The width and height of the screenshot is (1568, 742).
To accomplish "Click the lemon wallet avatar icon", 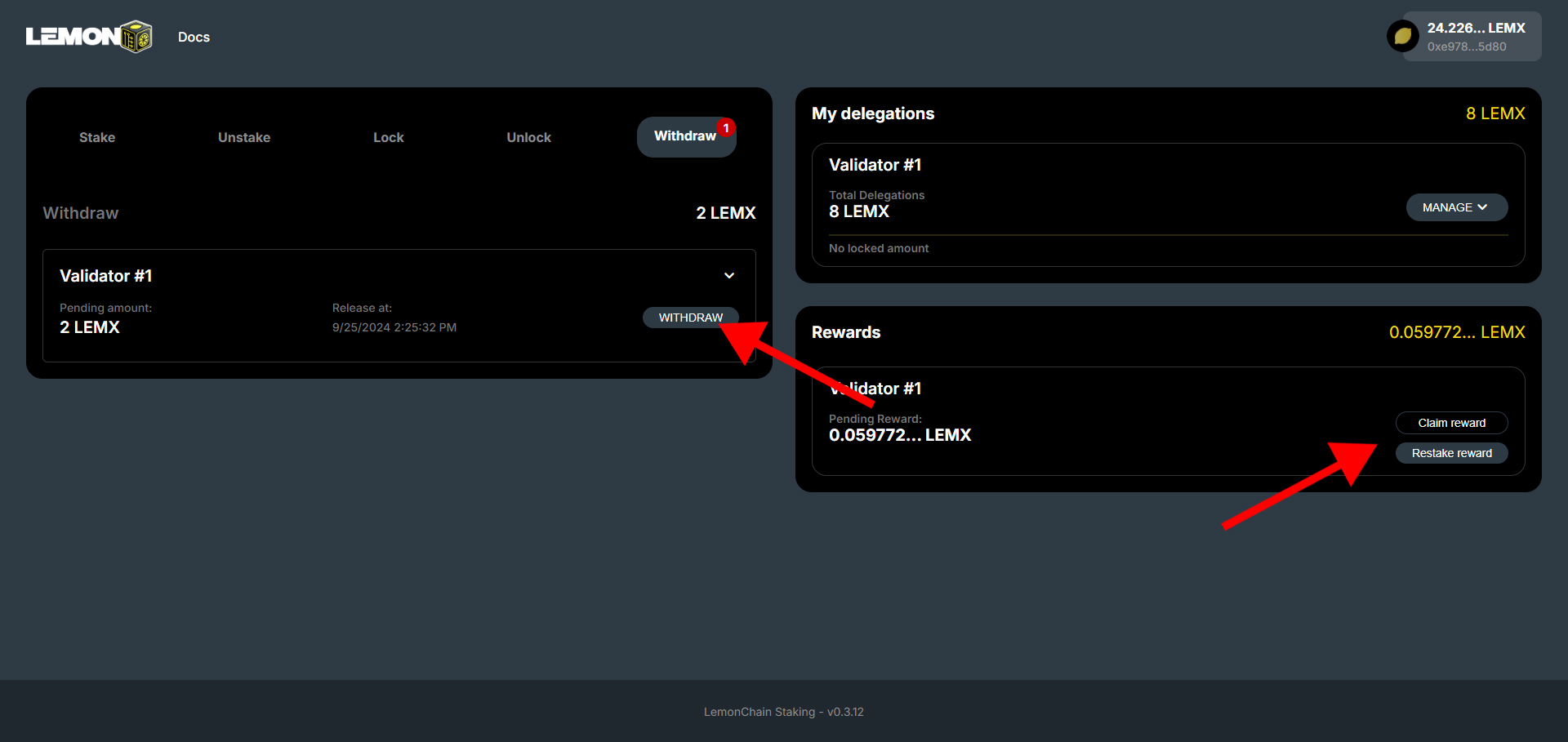I will 1402,36.
